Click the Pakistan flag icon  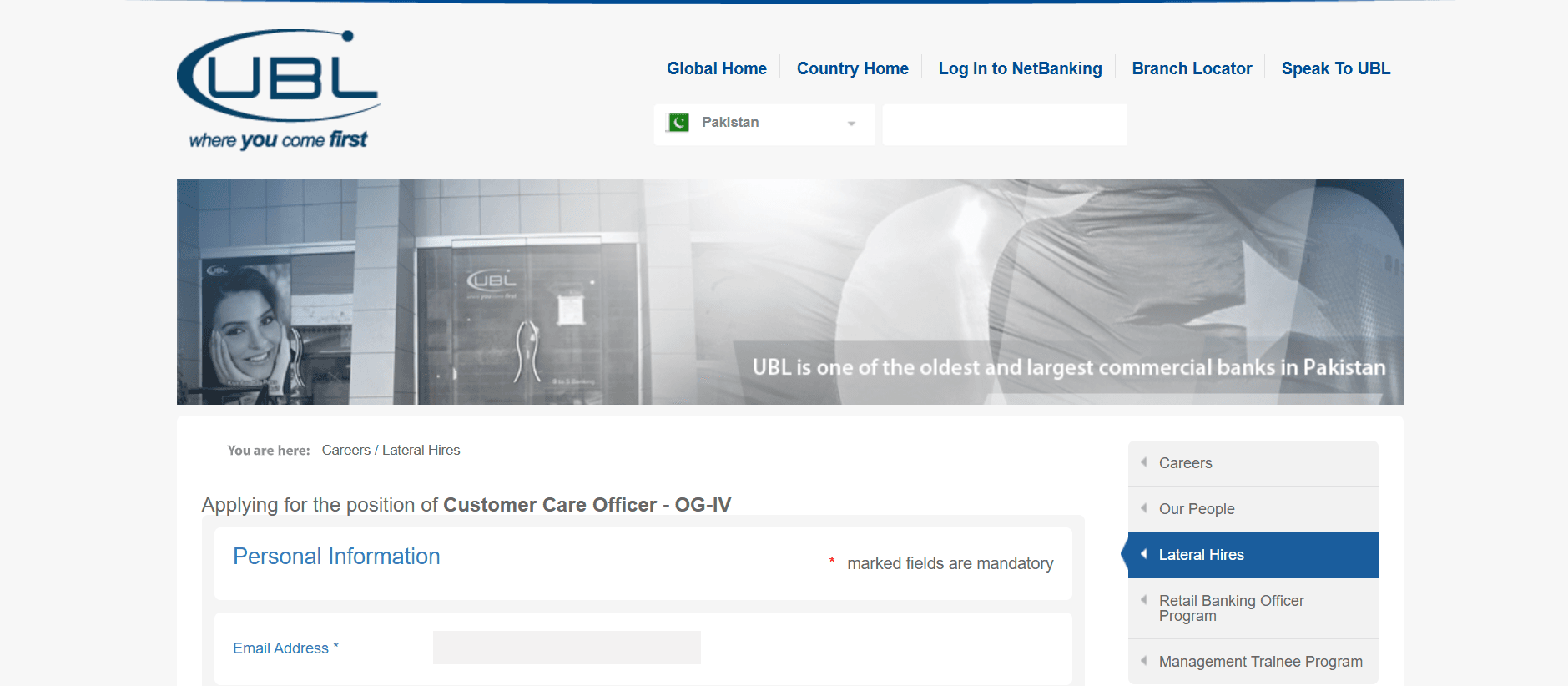pos(678,123)
